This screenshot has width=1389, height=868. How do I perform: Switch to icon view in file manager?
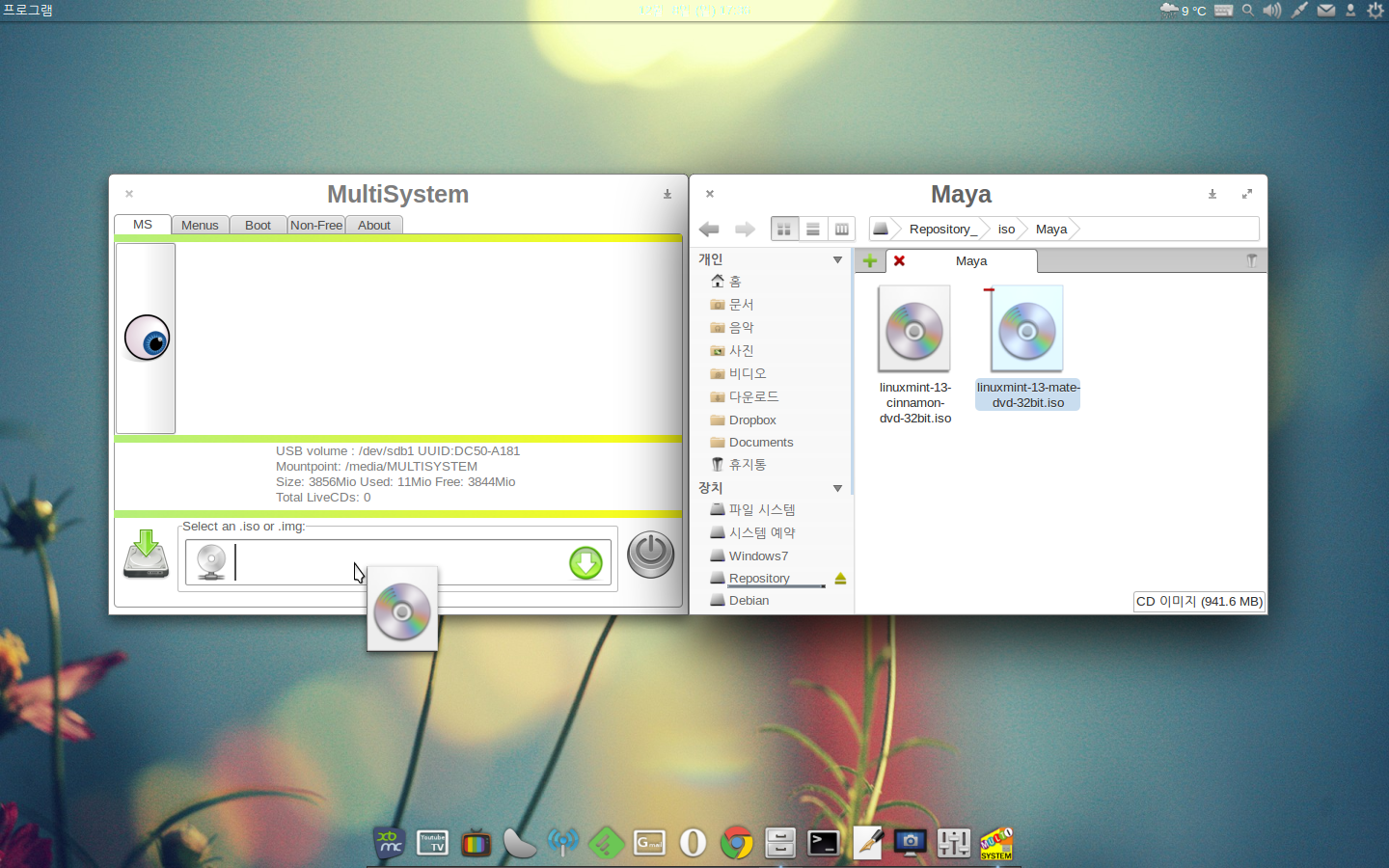click(x=784, y=229)
